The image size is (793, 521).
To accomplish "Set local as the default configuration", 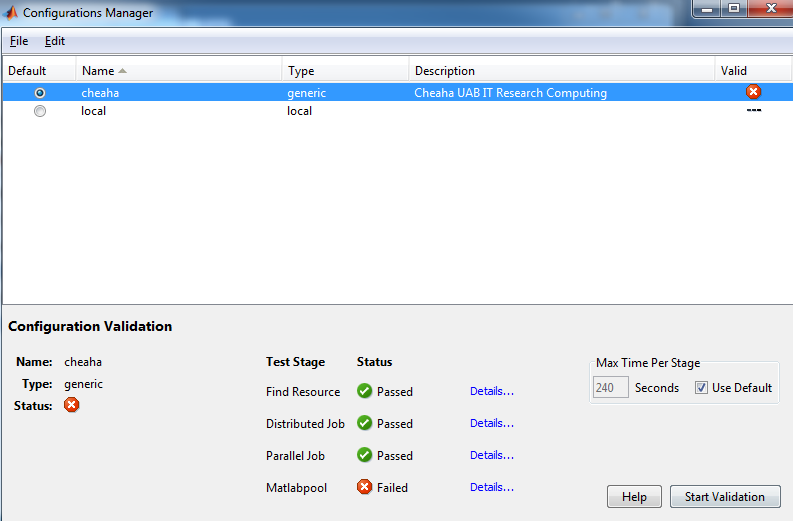I will pos(40,111).
